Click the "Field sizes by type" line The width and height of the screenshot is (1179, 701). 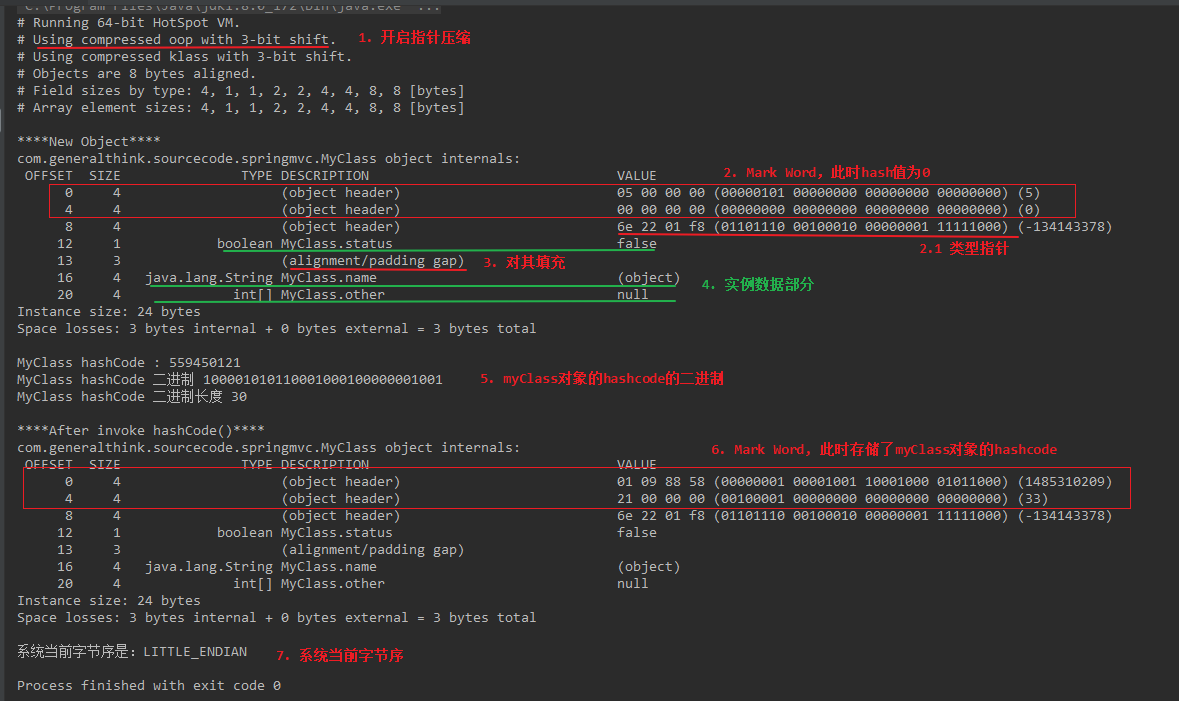tap(240, 91)
